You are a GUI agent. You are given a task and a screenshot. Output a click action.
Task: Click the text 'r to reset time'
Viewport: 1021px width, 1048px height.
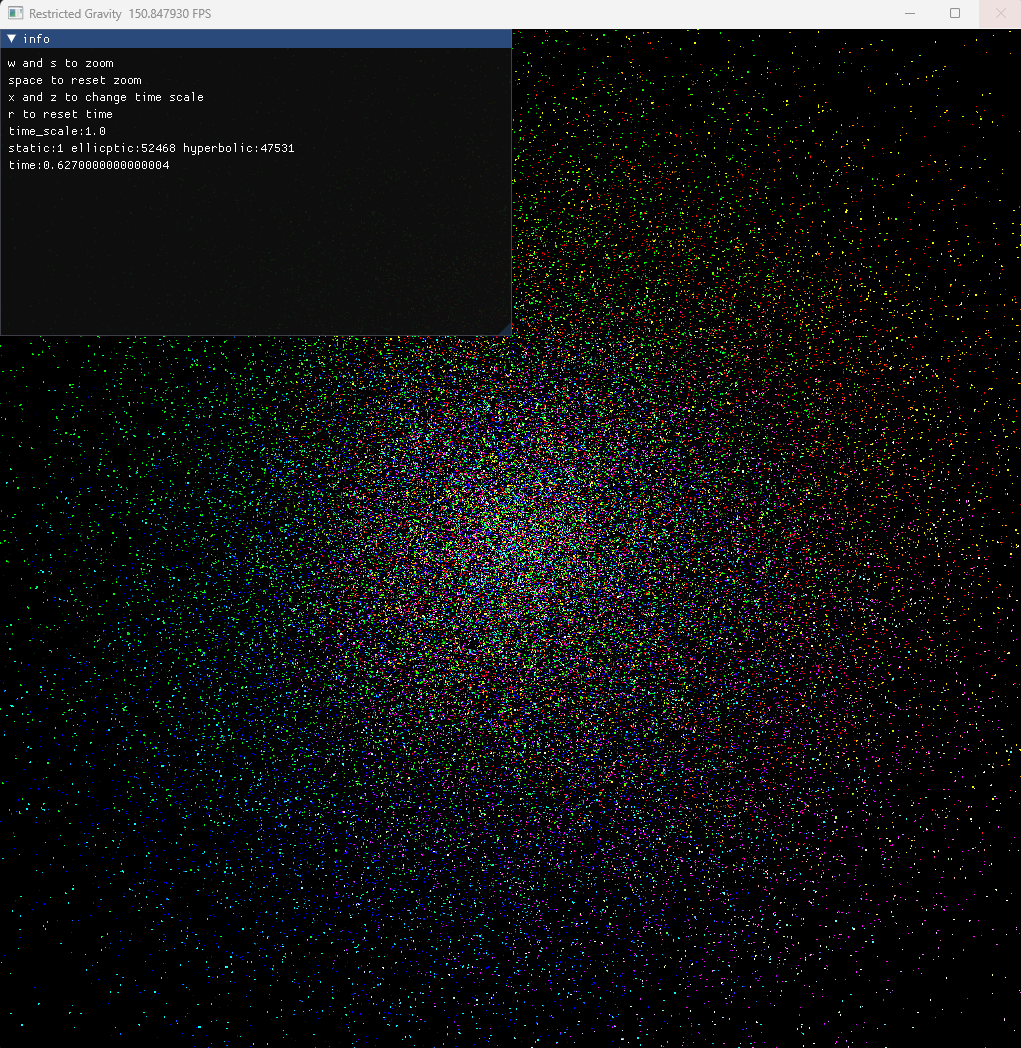coord(61,114)
